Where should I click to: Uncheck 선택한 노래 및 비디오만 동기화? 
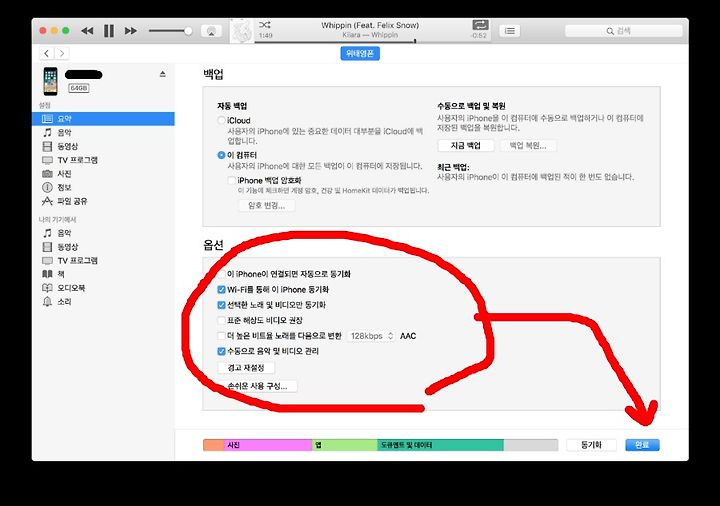tap(221, 305)
